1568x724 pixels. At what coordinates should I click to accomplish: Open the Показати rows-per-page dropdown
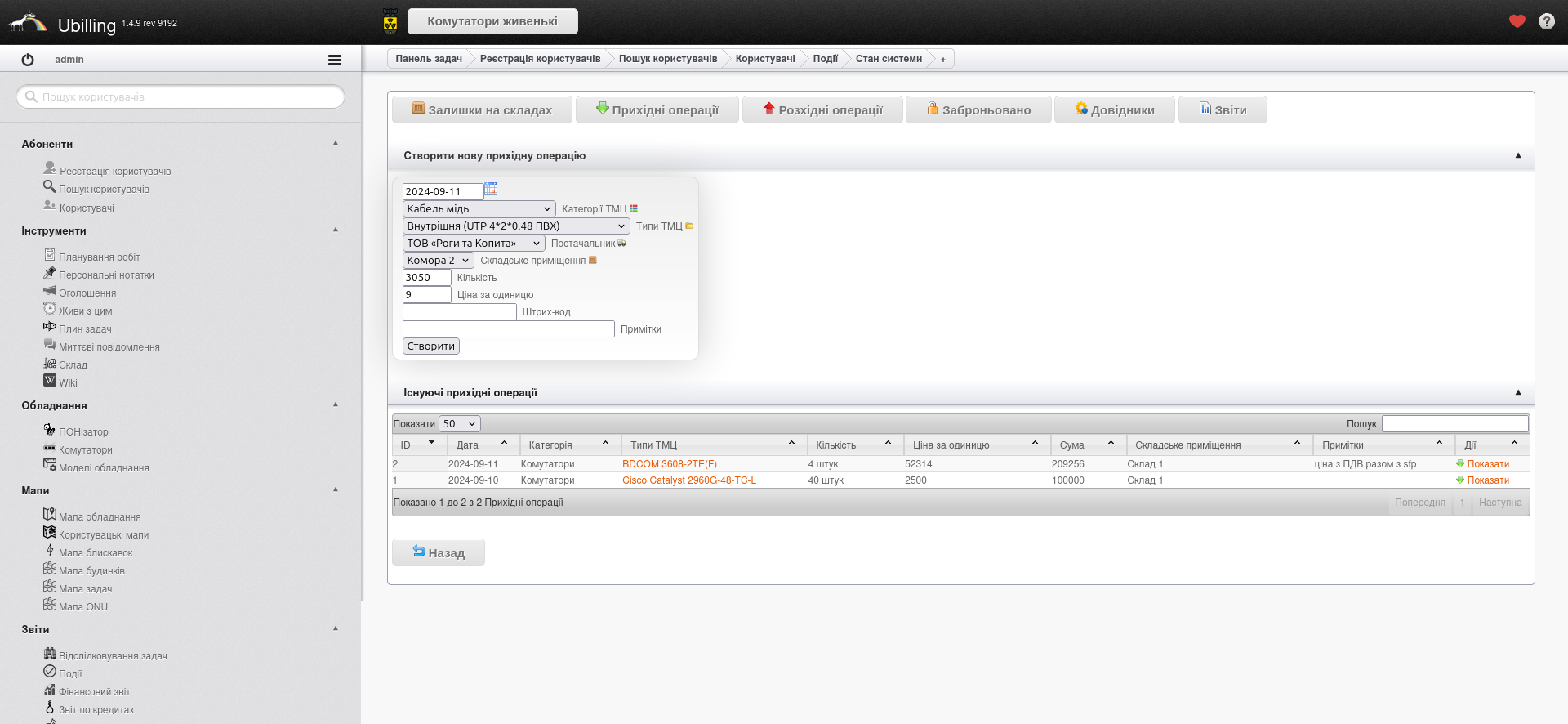(x=459, y=424)
